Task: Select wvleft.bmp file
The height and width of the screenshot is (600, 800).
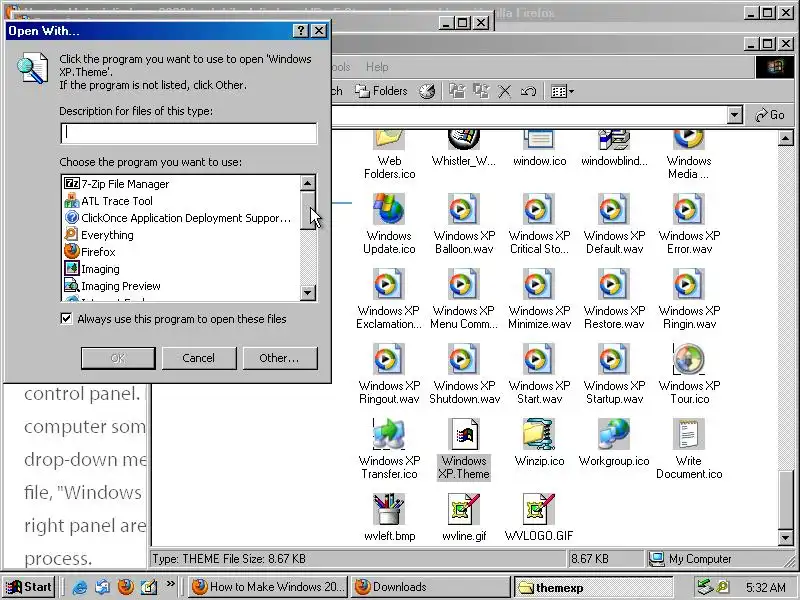Action: [389, 517]
